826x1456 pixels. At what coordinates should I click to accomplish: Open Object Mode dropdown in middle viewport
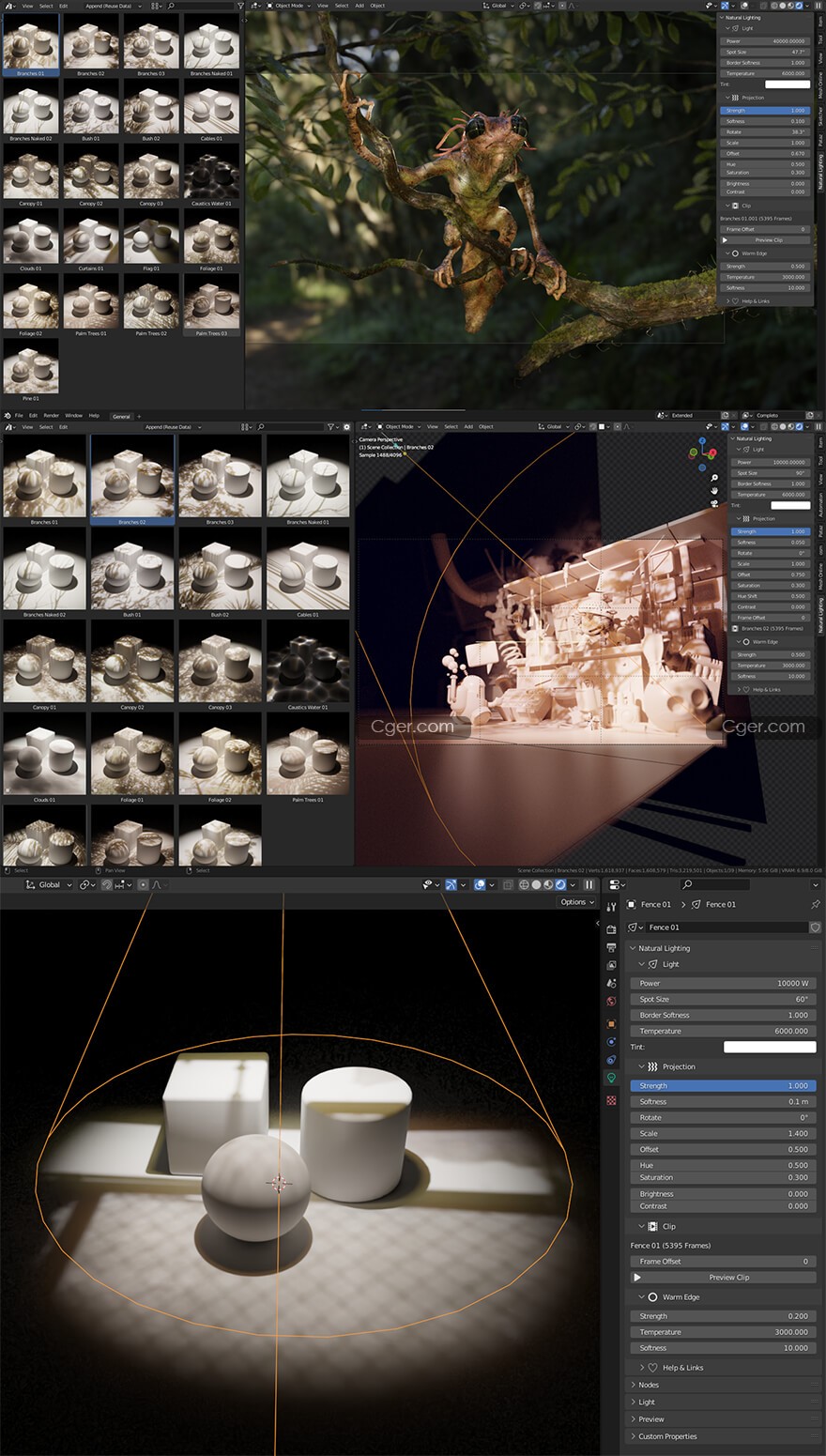[x=399, y=426]
